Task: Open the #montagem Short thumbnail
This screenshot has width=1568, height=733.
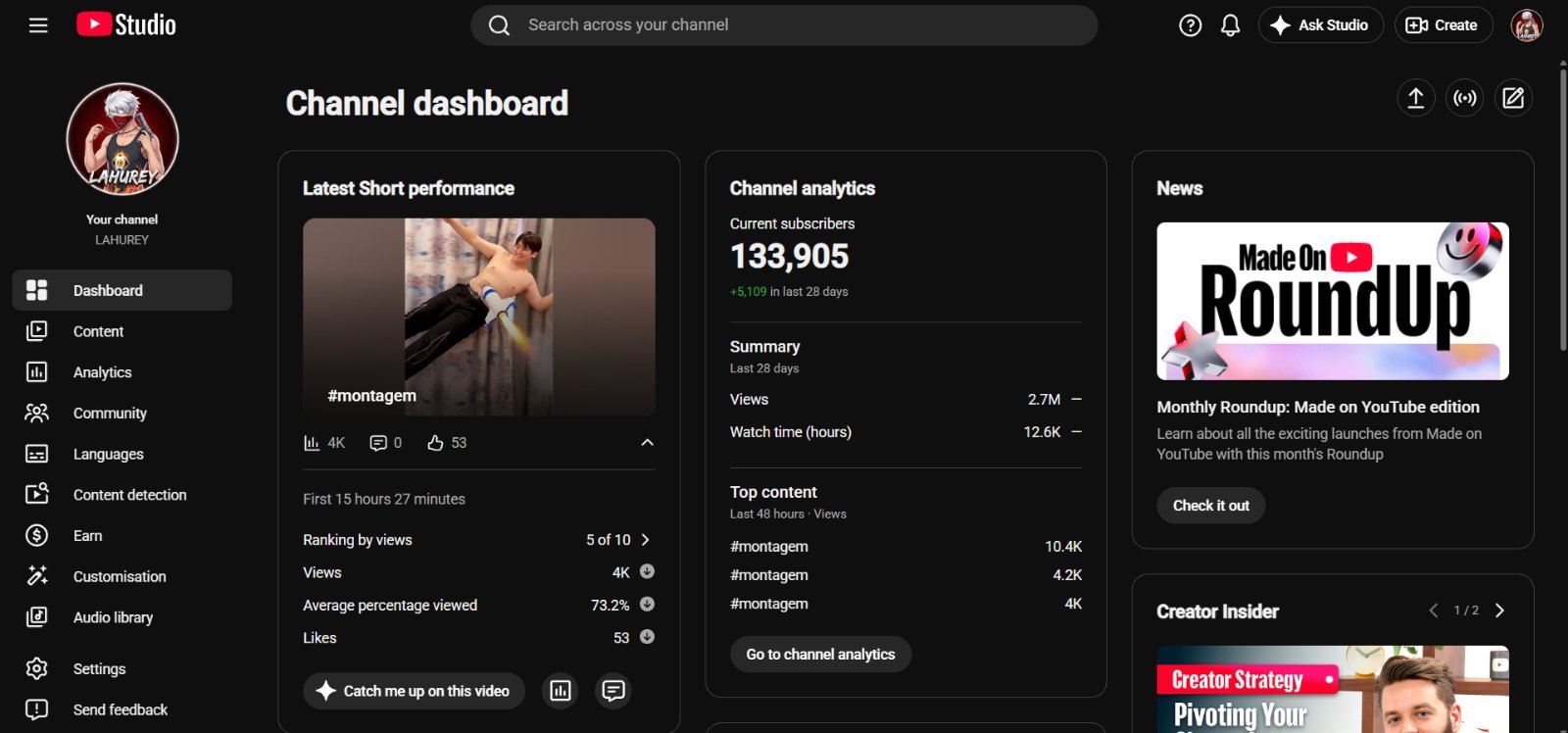Action: click(479, 318)
